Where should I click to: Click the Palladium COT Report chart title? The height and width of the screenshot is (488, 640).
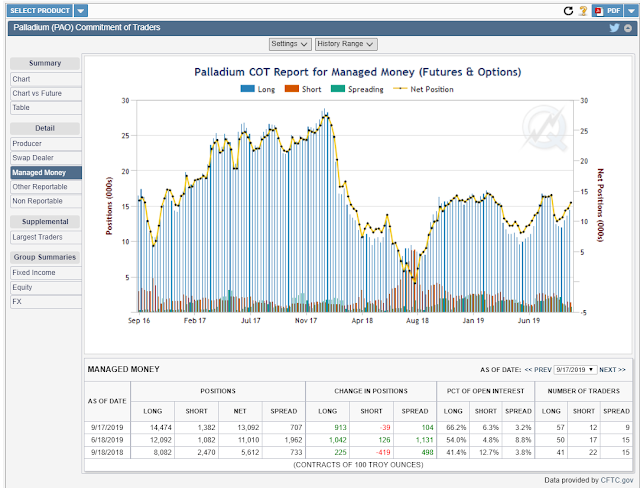[358, 72]
